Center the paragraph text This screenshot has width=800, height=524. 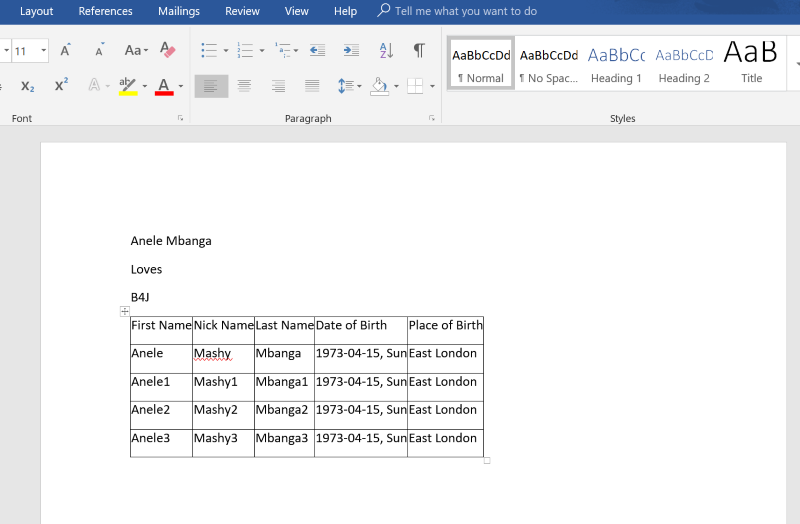(244, 86)
